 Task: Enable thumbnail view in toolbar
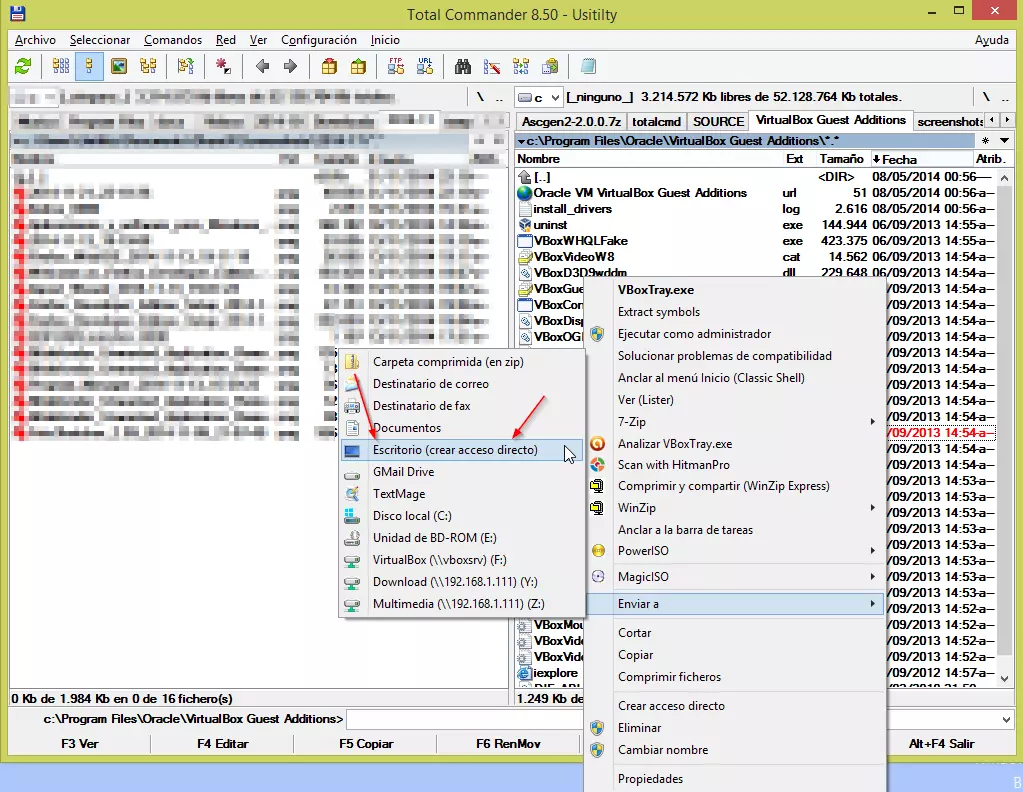tap(119, 67)
